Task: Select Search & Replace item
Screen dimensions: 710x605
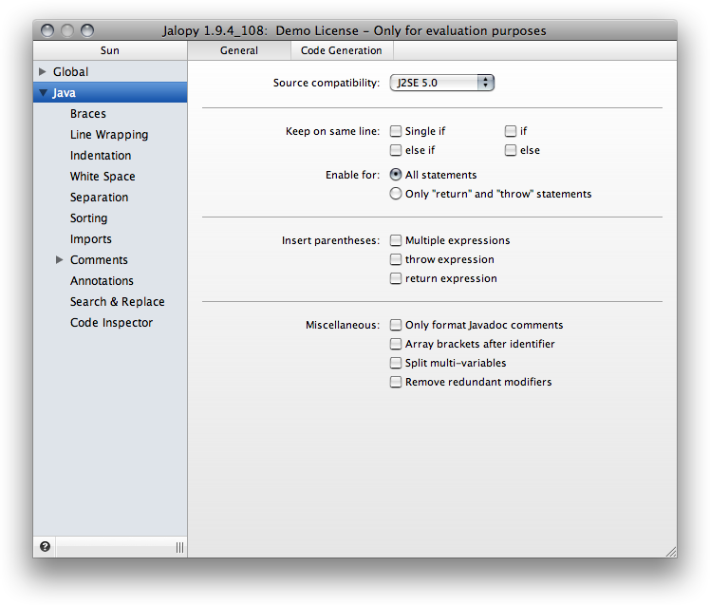Action: pos(117,302)
